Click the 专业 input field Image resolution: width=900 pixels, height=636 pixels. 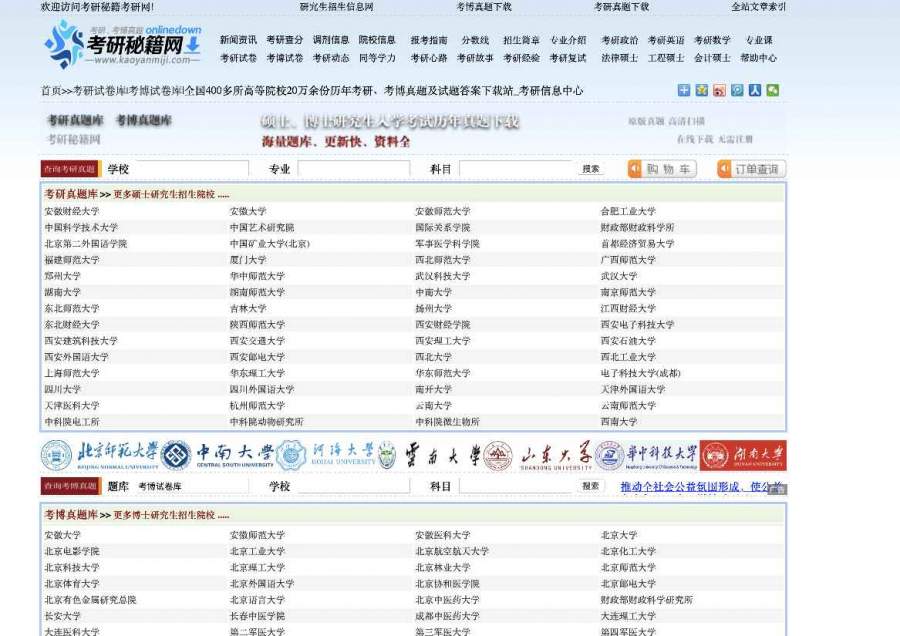pyautogui.click(x=353, y=169)
